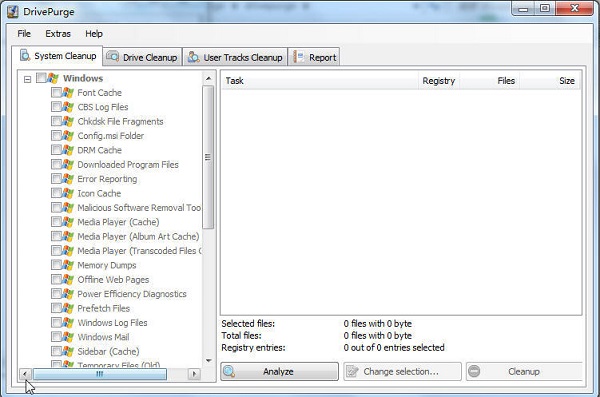Enable the Error Reporting checkbox
The width and height of the screenshot is (600, 397).
(56, 179)
